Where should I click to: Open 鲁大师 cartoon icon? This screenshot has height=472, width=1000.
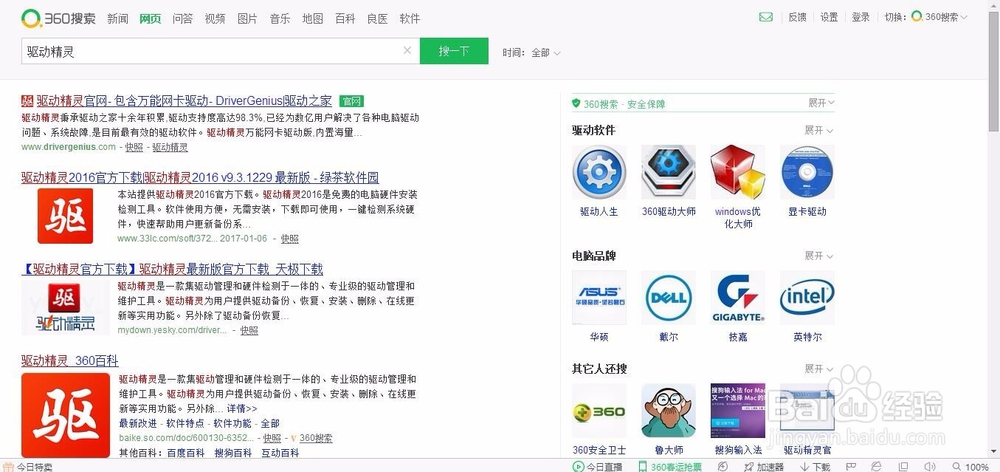click(x=668, y=411)
